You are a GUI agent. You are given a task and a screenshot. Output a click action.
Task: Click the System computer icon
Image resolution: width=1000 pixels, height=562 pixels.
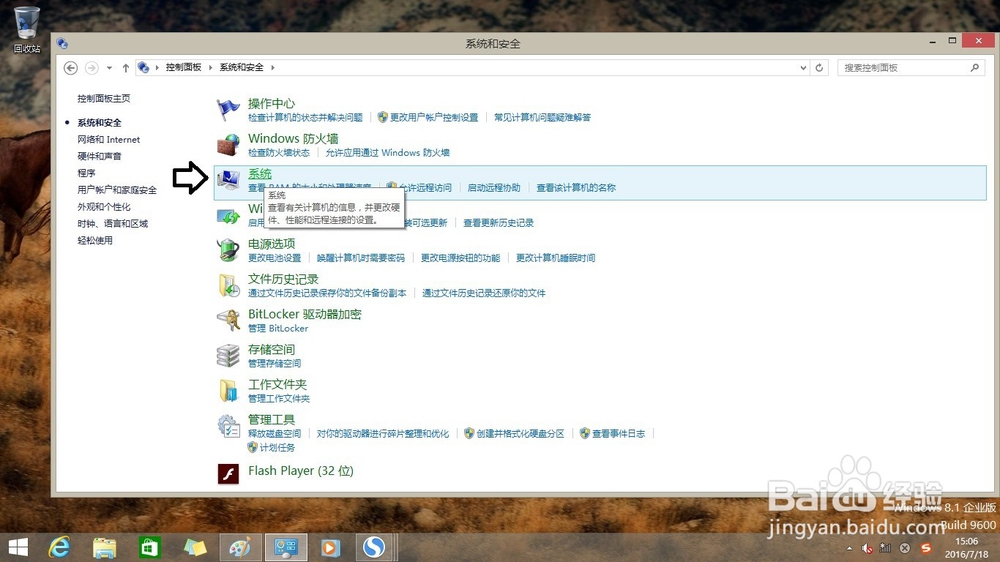[228, 180]
